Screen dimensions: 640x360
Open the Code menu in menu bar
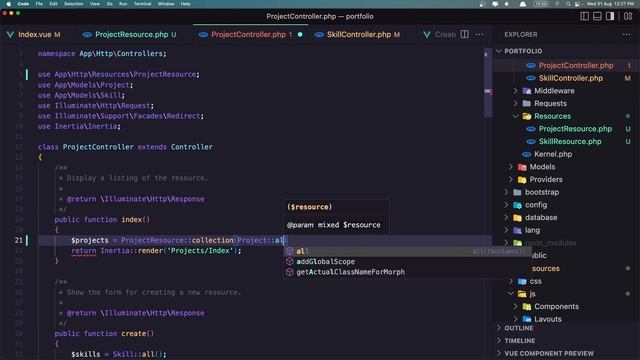[23, 4]
